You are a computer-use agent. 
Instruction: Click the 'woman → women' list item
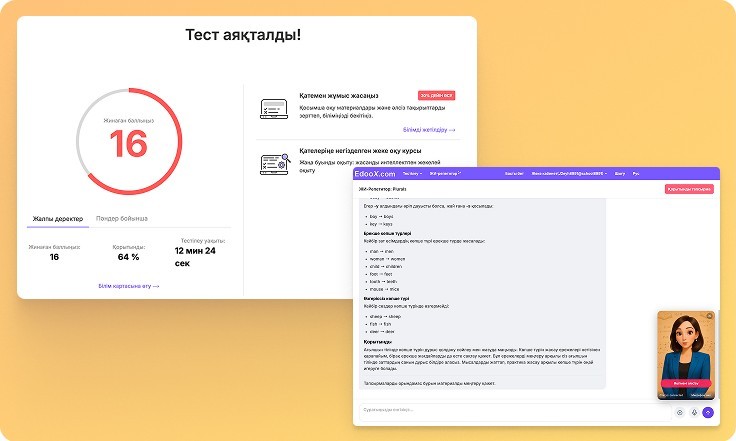(x=387, y=259)
